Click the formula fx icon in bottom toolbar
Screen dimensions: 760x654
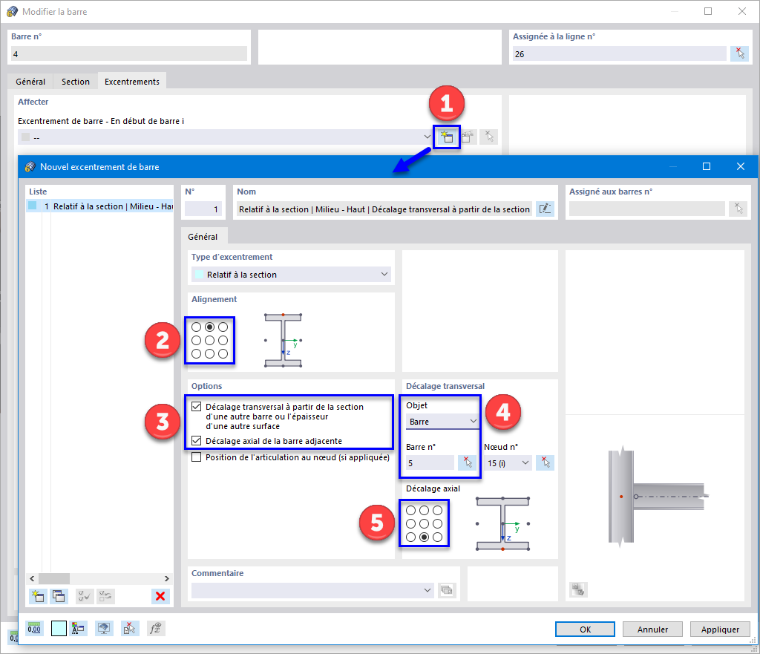click(x=156, y=629)
